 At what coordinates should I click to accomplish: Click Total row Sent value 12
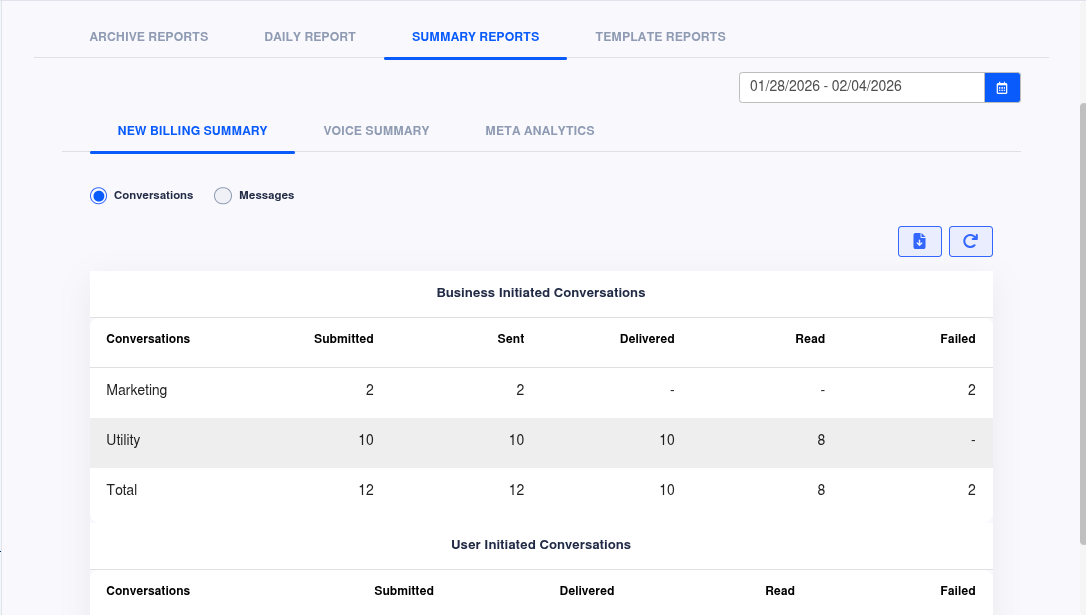coord(516,490)
